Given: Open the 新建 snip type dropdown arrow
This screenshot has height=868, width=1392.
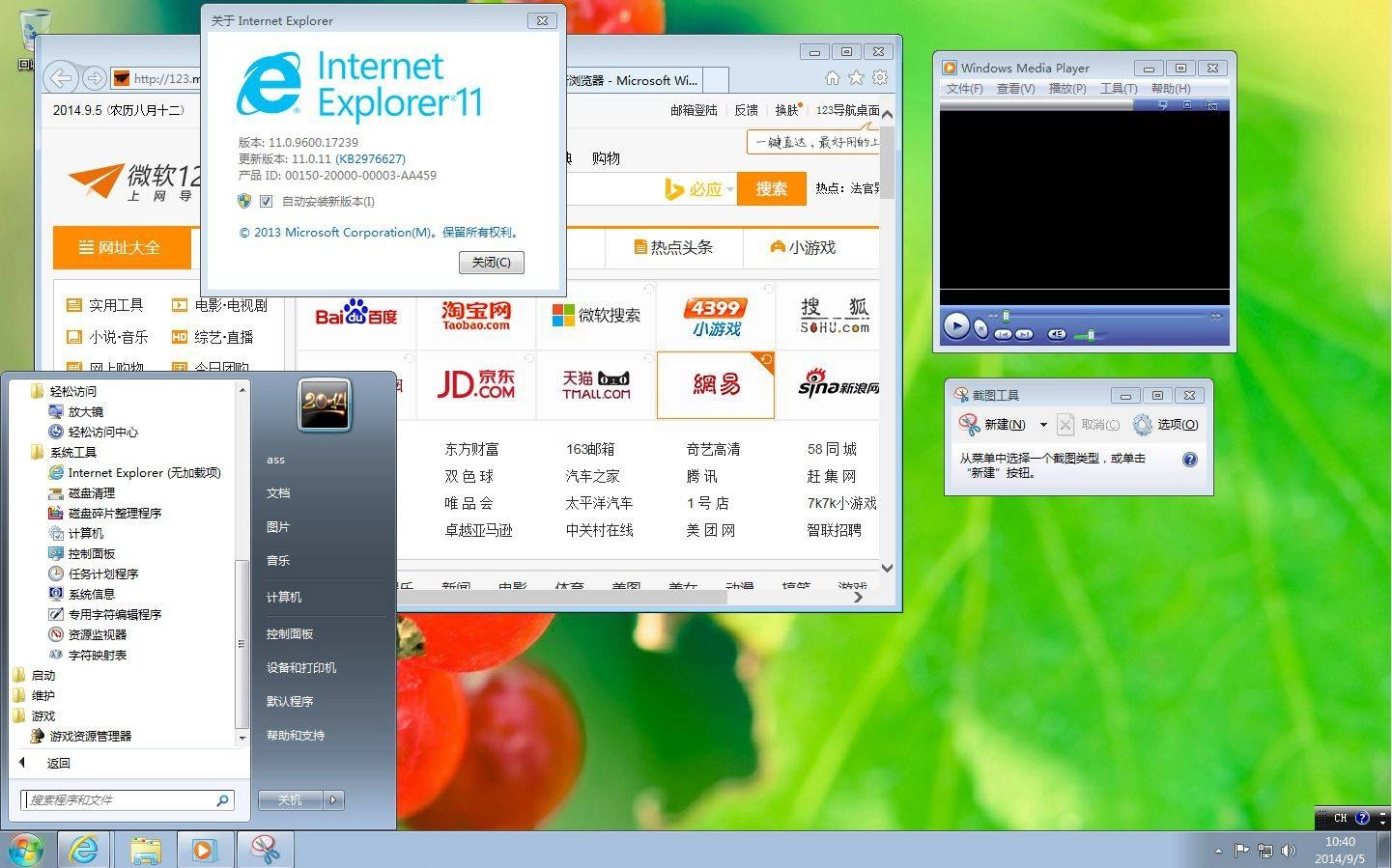Looking at the screenshot, I should pos(1043,425).
